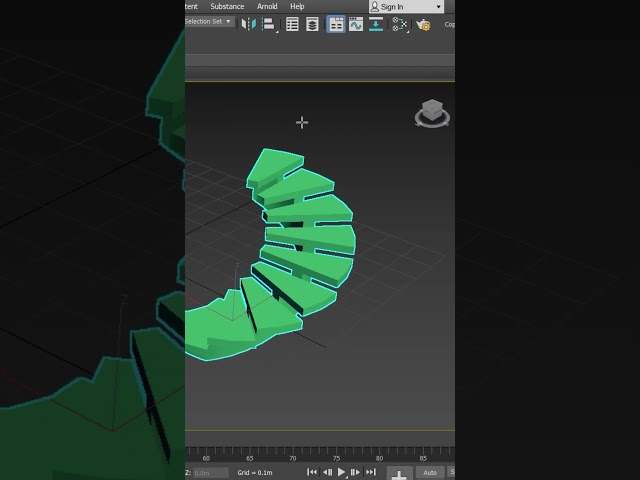Open the Curve Editor icon
The image size is (640, 480).
[356, 24]
